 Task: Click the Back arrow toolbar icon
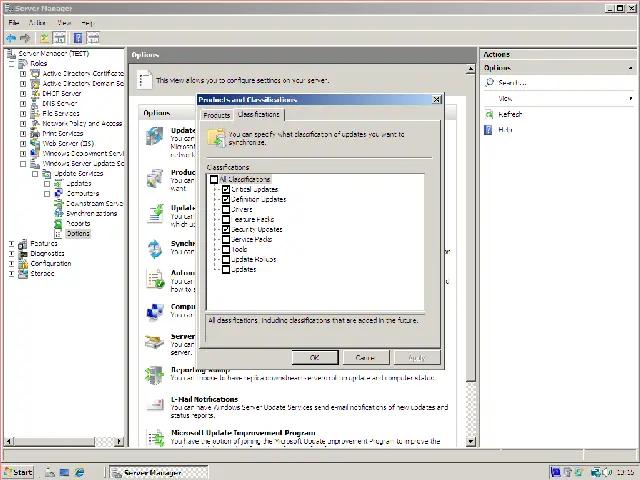pos(11,38)
